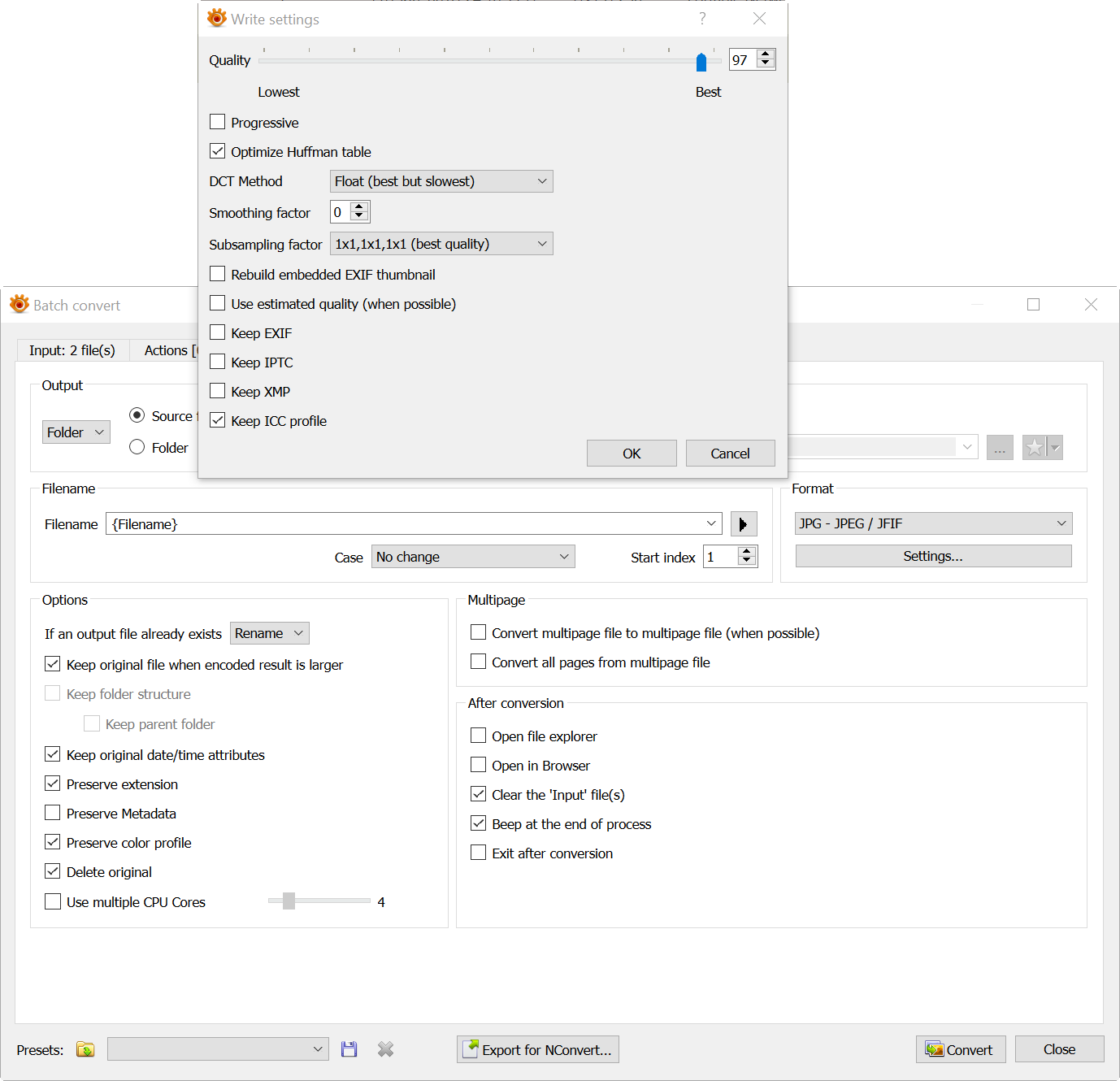Viewport: 1120px width, 1081px height.
Task: Browse for output folder with the ellipsis button
Action: pyautogui.click(x=1000, y=447)
